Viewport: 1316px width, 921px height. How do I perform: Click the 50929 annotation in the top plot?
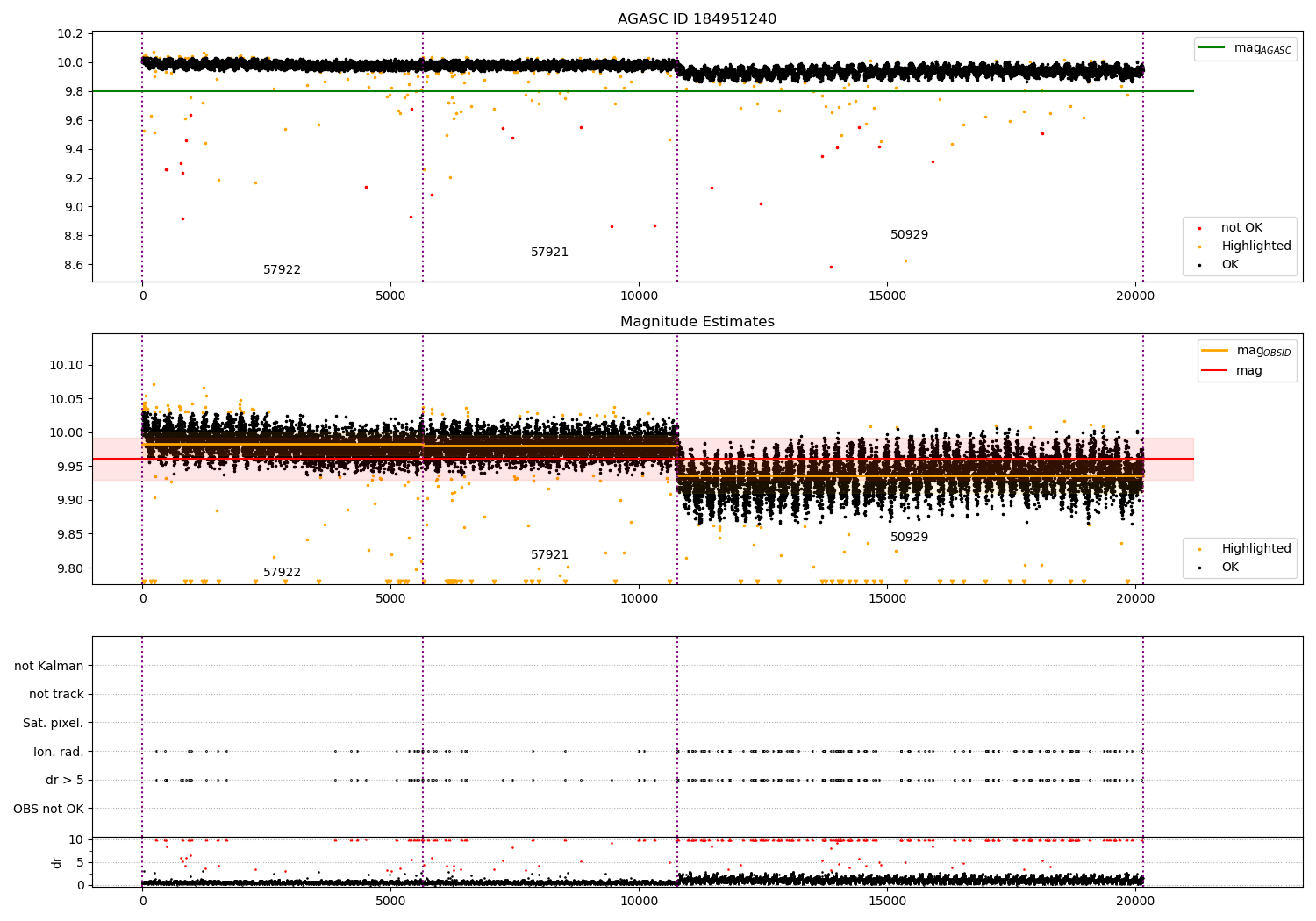click(x=909, y=234)
